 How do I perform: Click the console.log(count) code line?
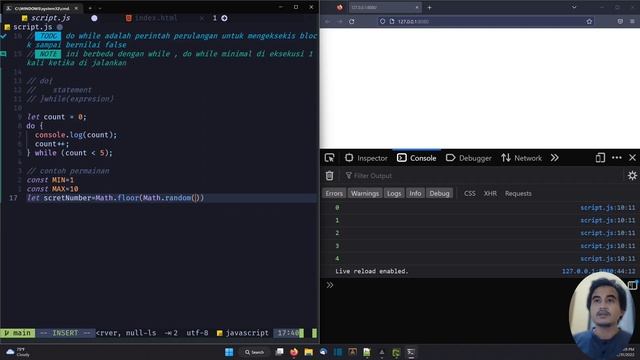[76, 135]
